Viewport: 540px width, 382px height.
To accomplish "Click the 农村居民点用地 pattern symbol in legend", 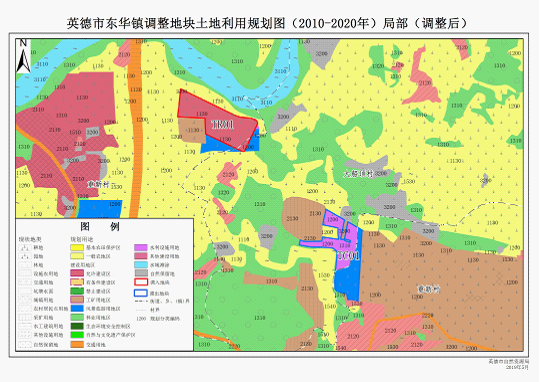I will (x=25, y=309).
